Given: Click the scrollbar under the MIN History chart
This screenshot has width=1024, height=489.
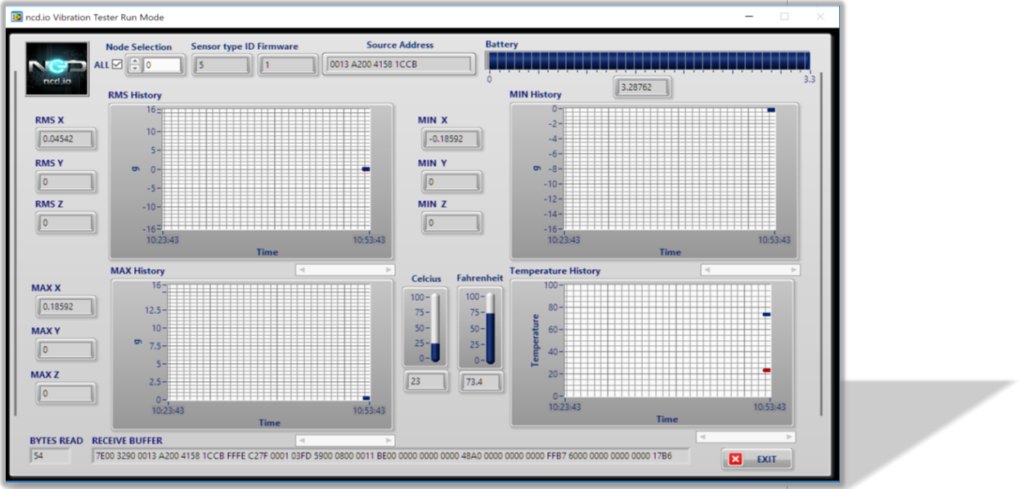Looking at the screenshot, I should (750, 270).
